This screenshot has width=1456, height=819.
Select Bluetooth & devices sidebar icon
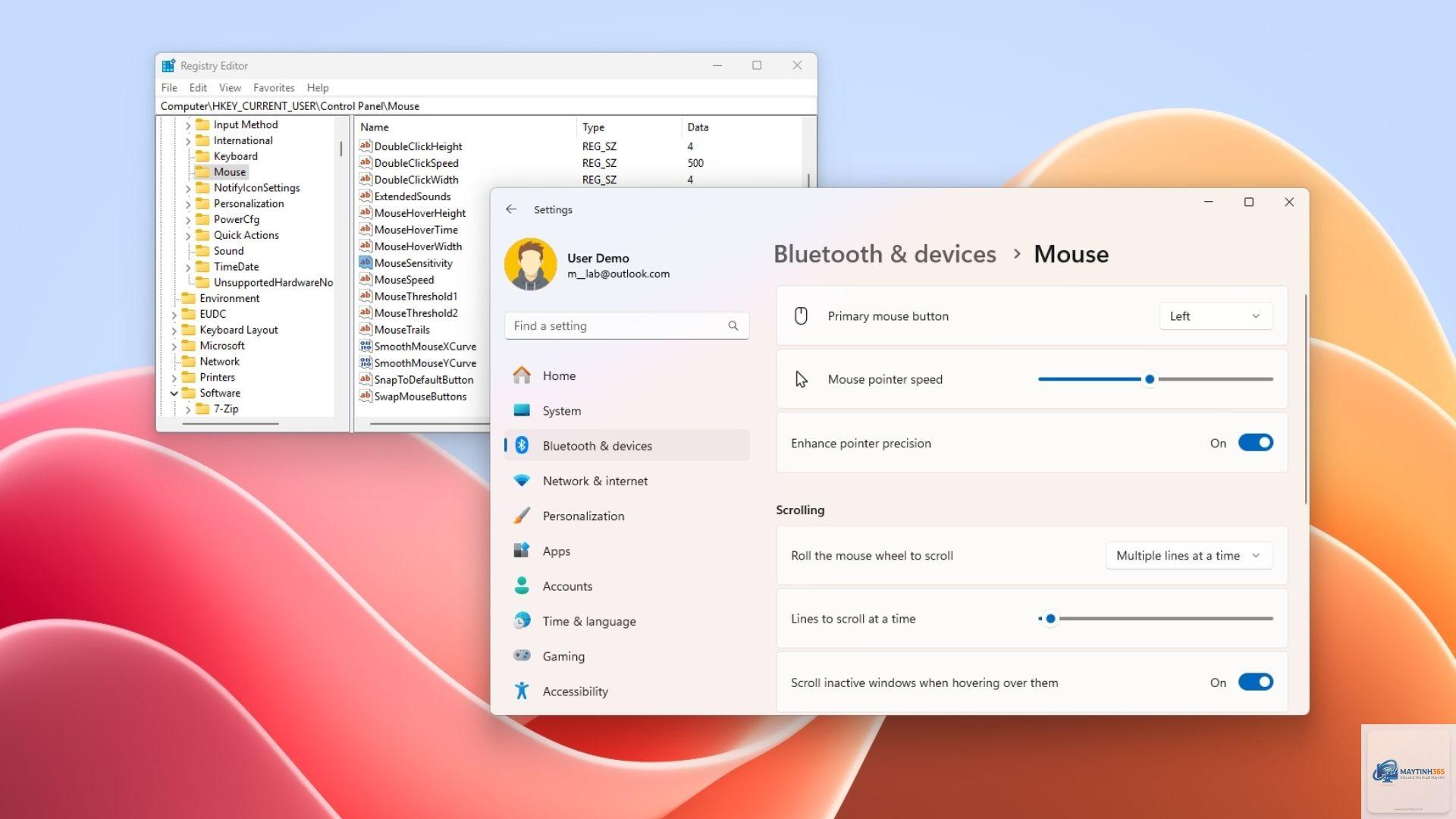click(x=522, y=445)
